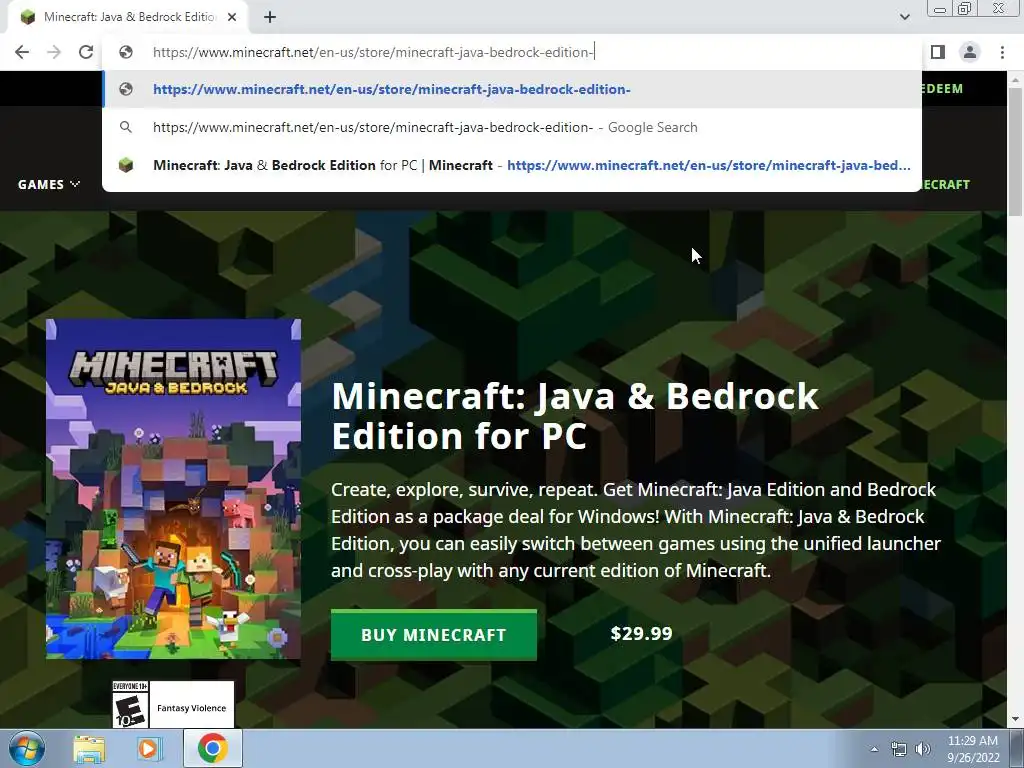The height and width of the screenshot is (768, 1024).
Task: Click the Fantasy Violence rating descriptor
Action: tap(191, 708)
